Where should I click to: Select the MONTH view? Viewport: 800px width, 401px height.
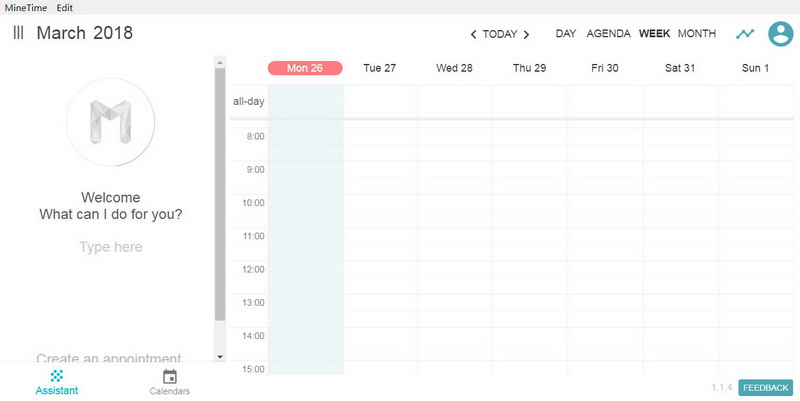click(x=697, y=34)
